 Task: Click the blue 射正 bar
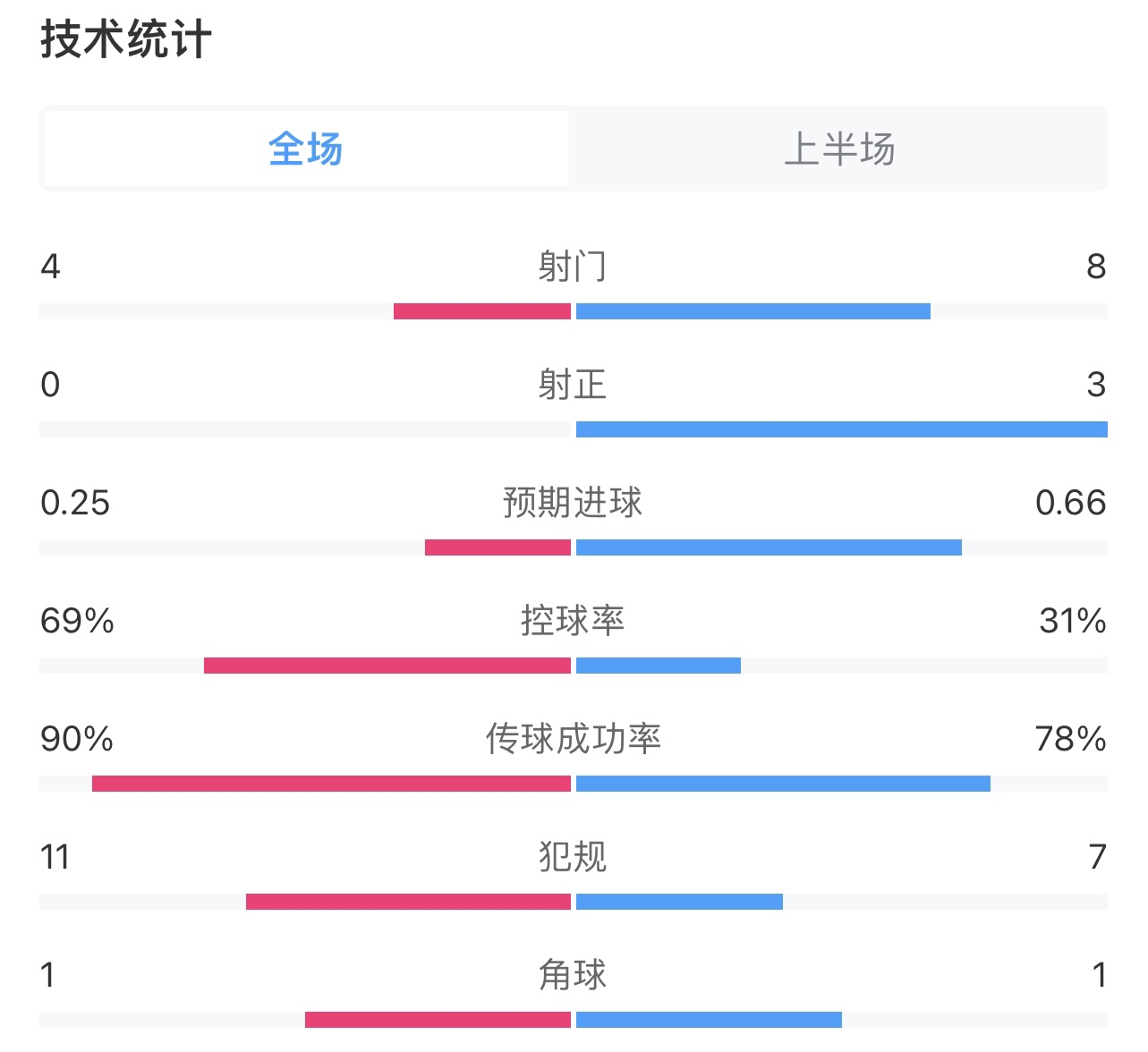tap(841, 429)
